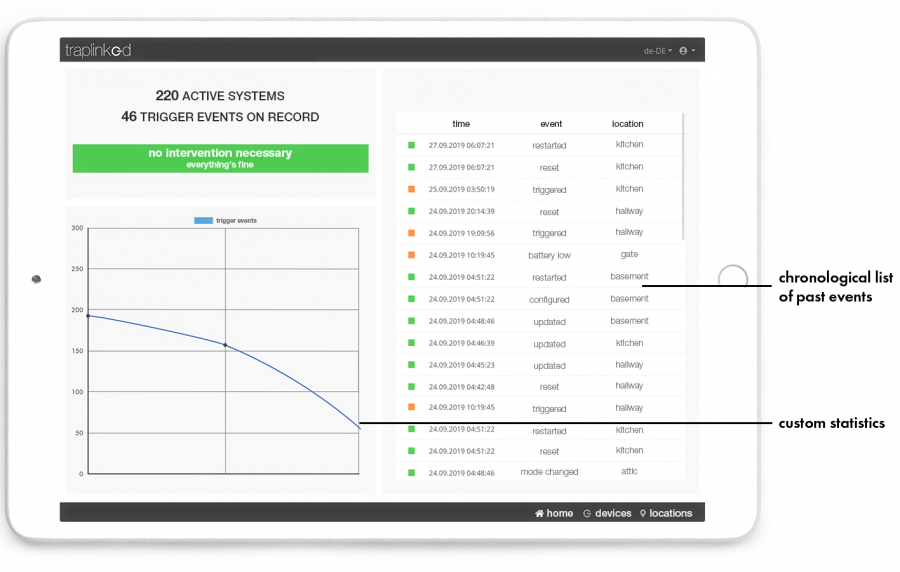Select green status of 04:42:48 reset row
Image resolution: width=900 pixels, height=572 pixels.
412,387
